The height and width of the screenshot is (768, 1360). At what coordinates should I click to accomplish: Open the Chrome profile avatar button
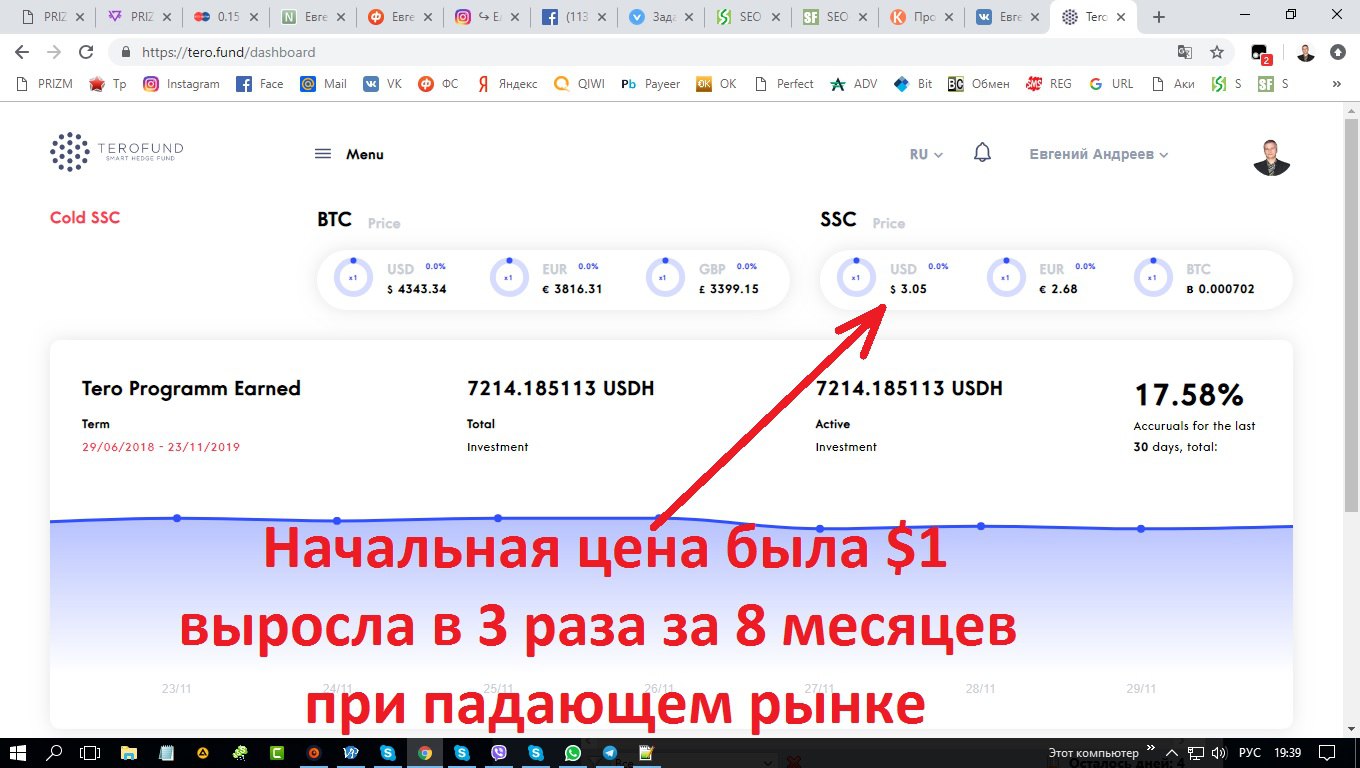1306,52
